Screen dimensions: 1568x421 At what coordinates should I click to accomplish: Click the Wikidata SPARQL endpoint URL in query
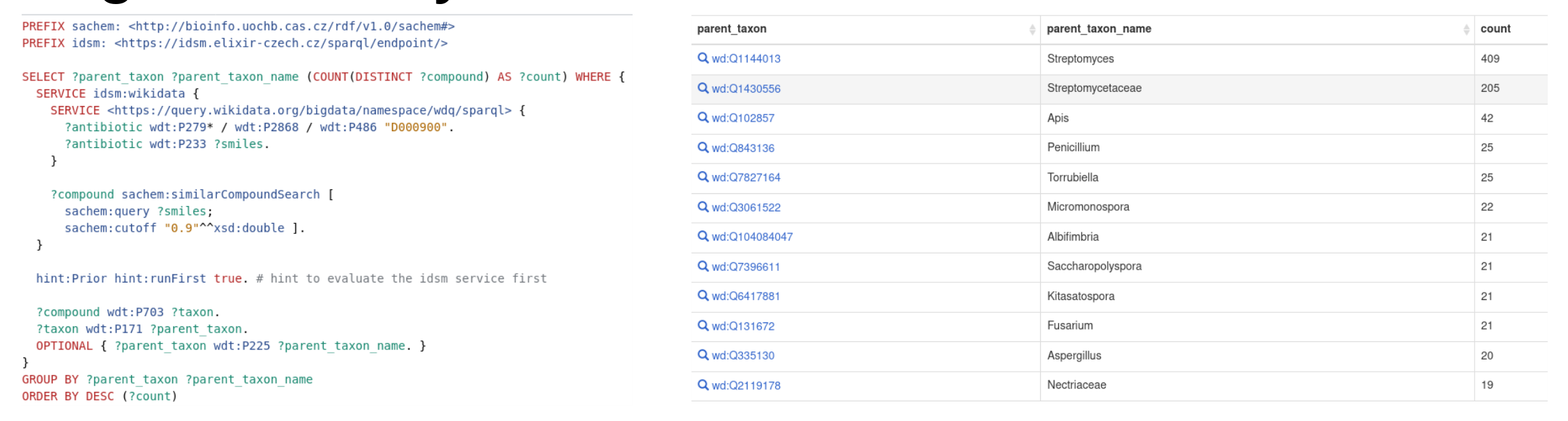309,110
